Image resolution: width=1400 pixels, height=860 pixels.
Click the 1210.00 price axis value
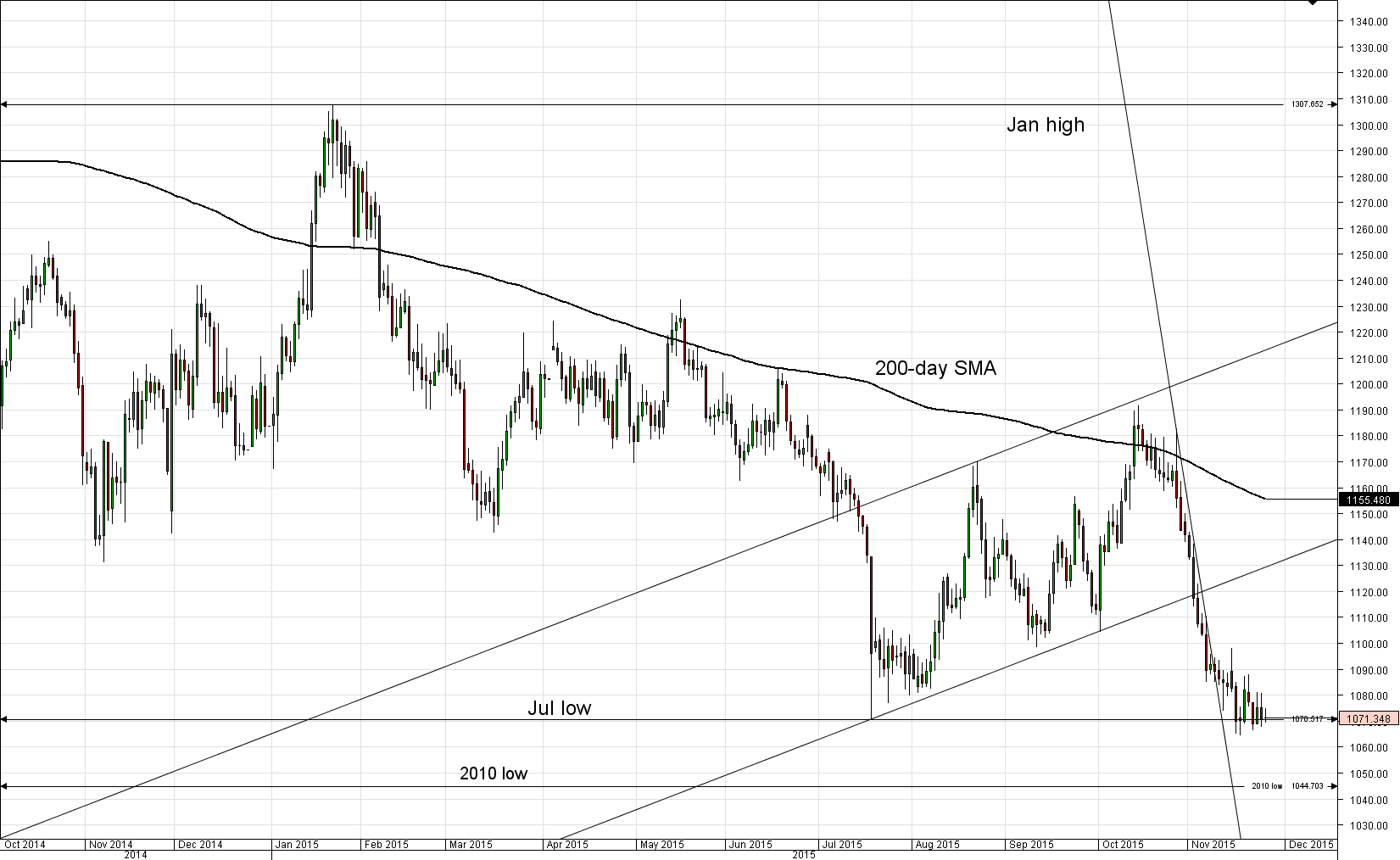(x=1370, y=359)
